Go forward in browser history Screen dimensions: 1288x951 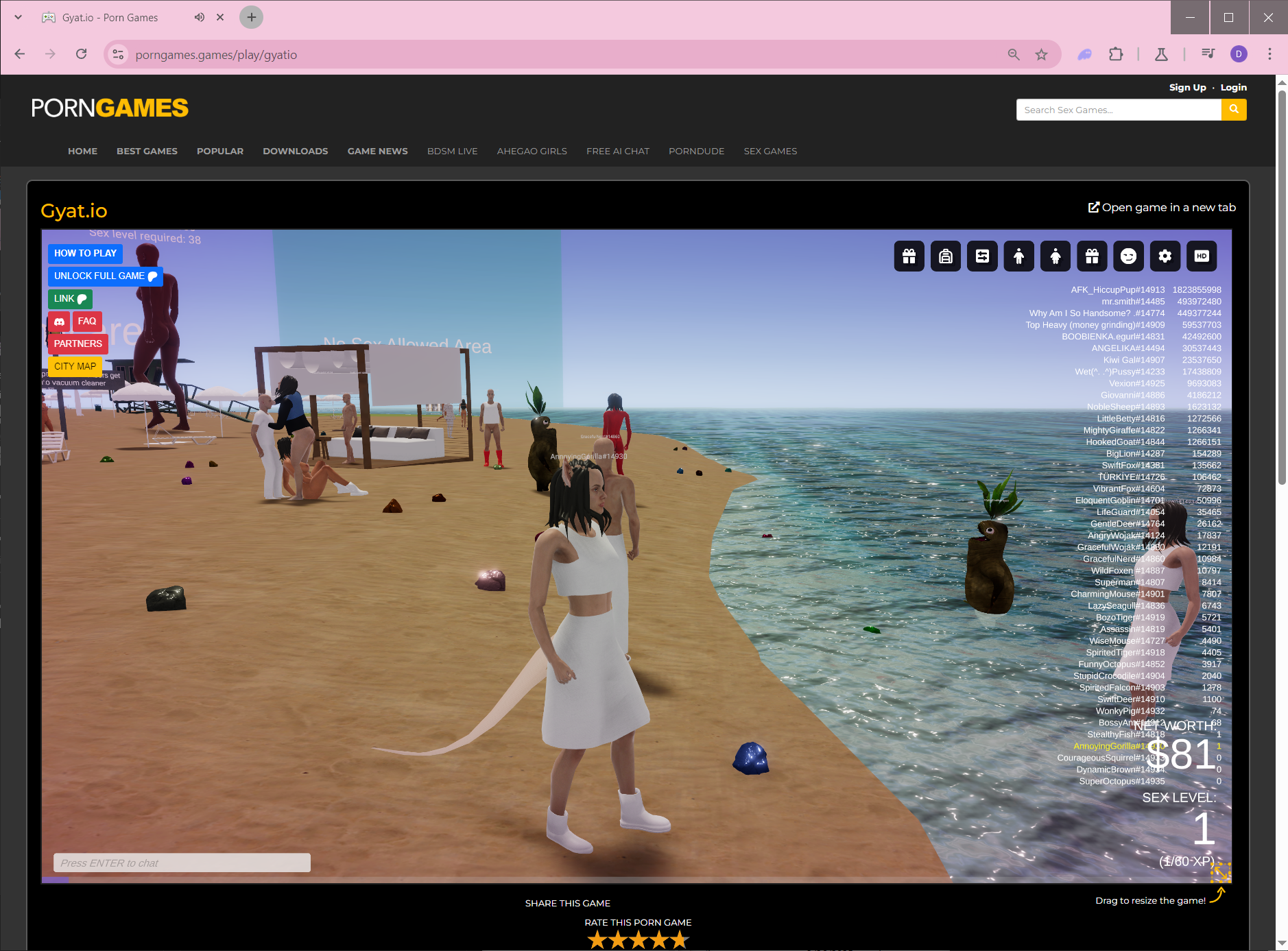click(x=50, y=54)
